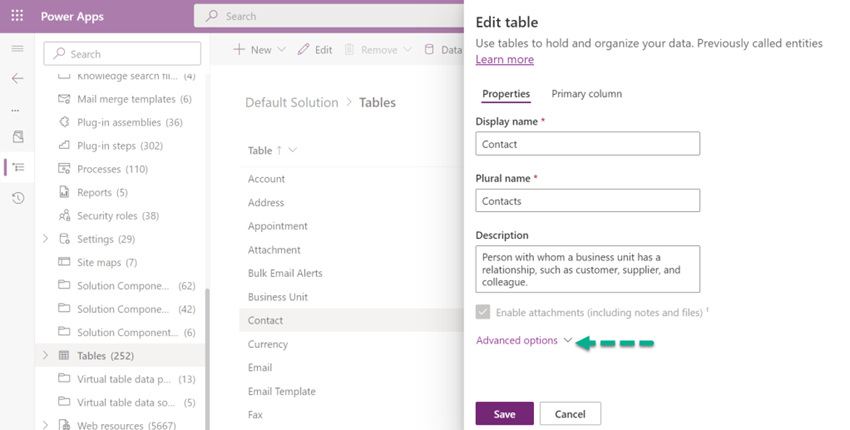Click the Plug-in steps icon
850x430 pixels.
[x=64, y=145]
